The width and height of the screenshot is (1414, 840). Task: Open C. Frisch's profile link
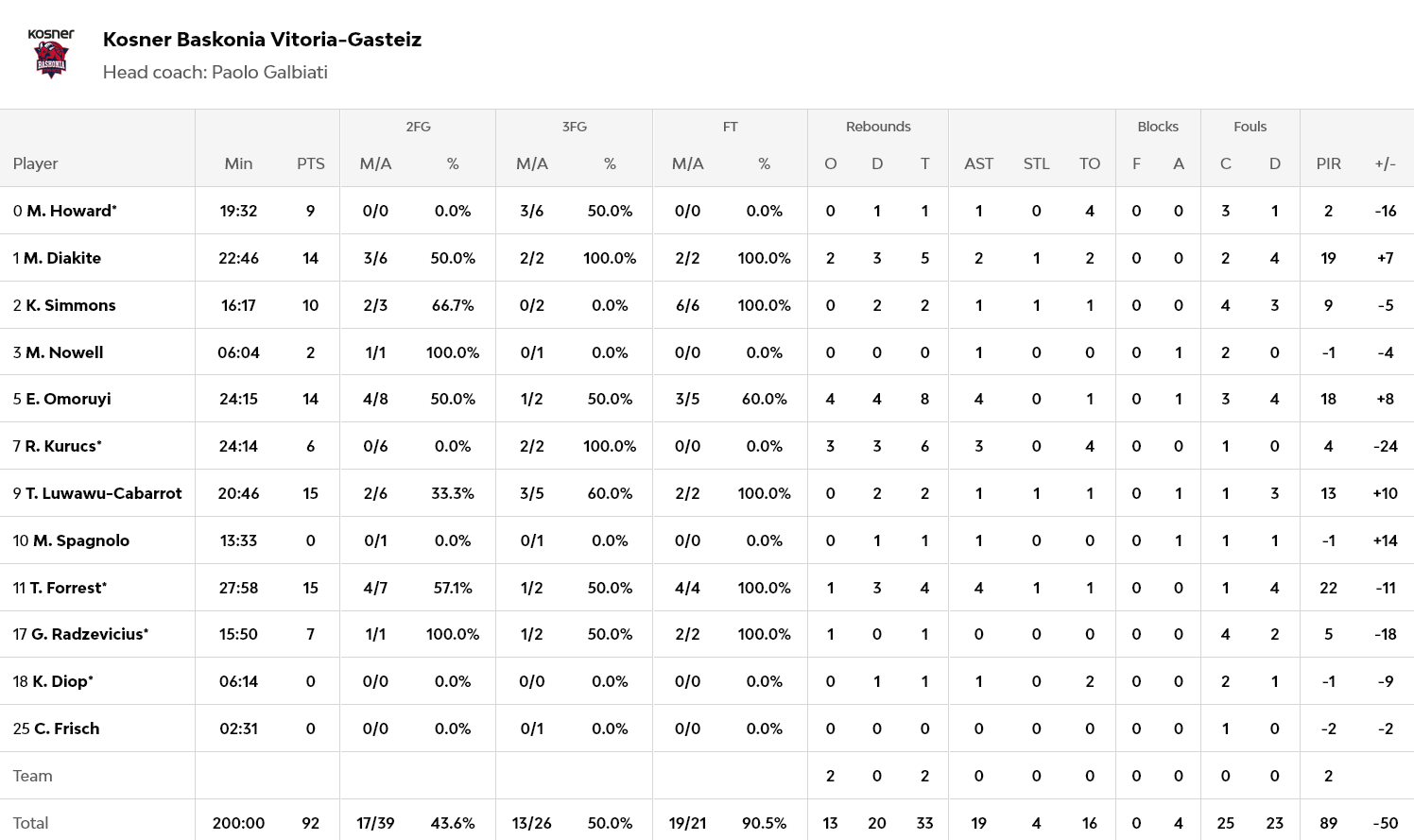pos(66,729)
